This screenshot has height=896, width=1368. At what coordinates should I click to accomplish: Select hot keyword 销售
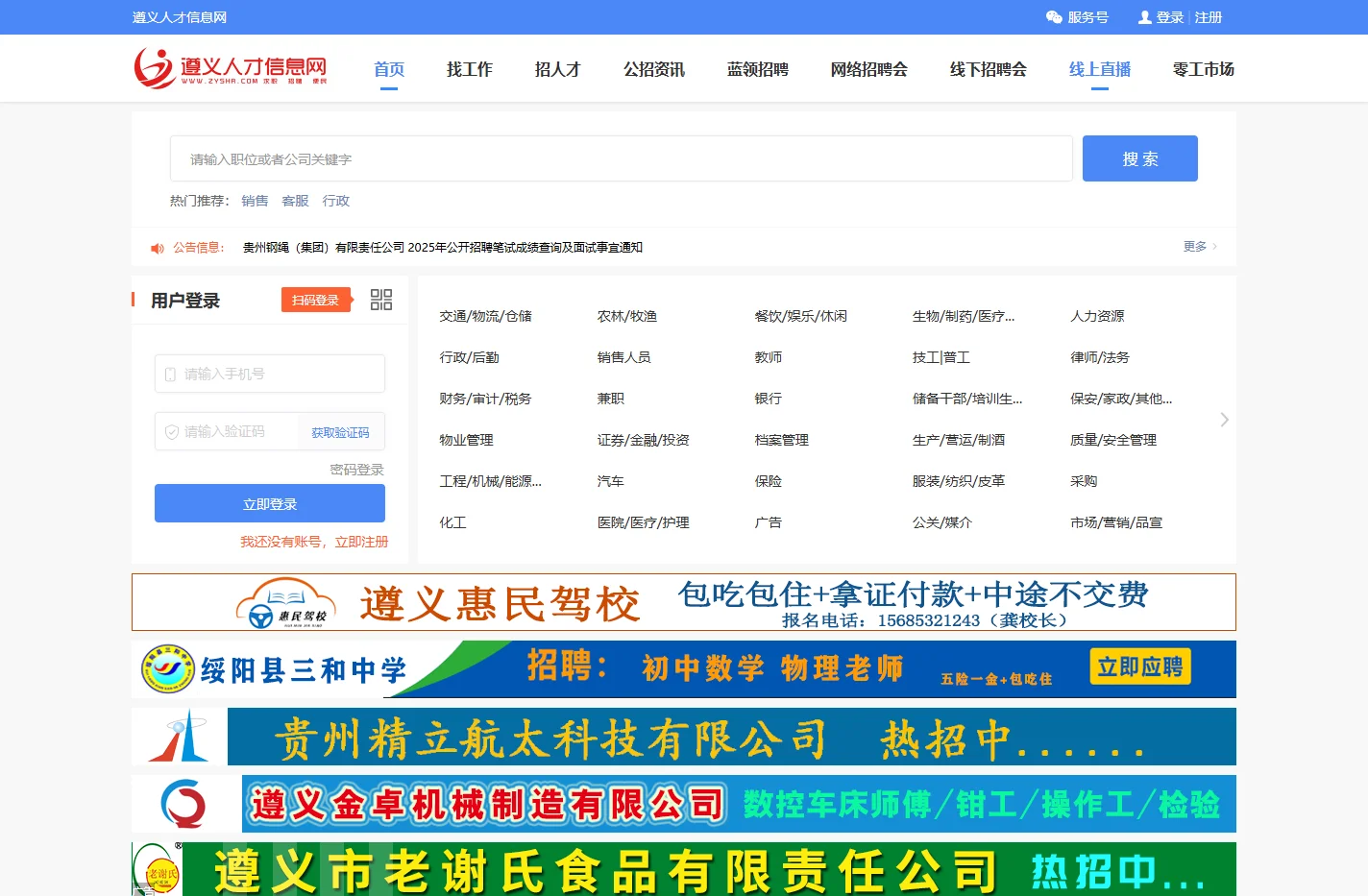(255, 201)
